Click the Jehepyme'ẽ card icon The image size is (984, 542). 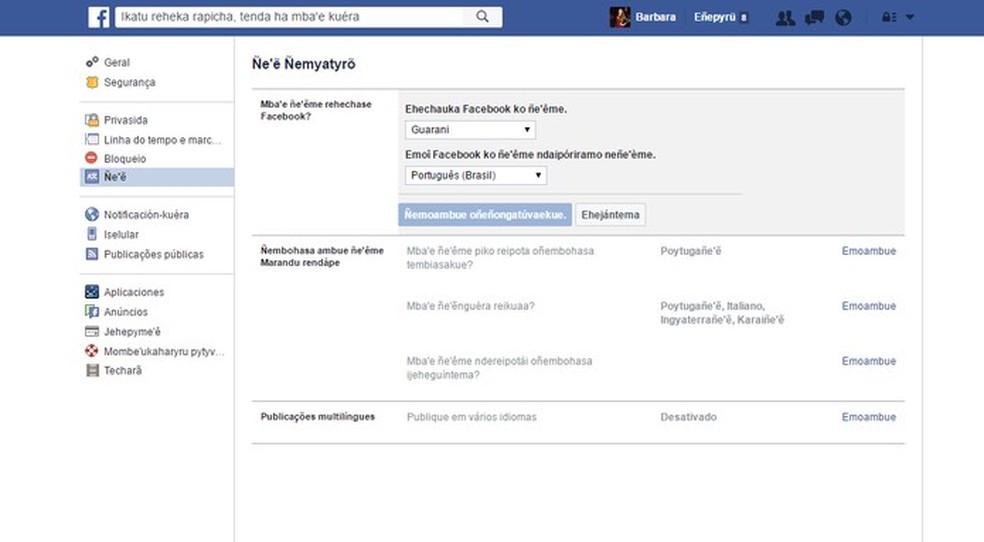point(92,331)
